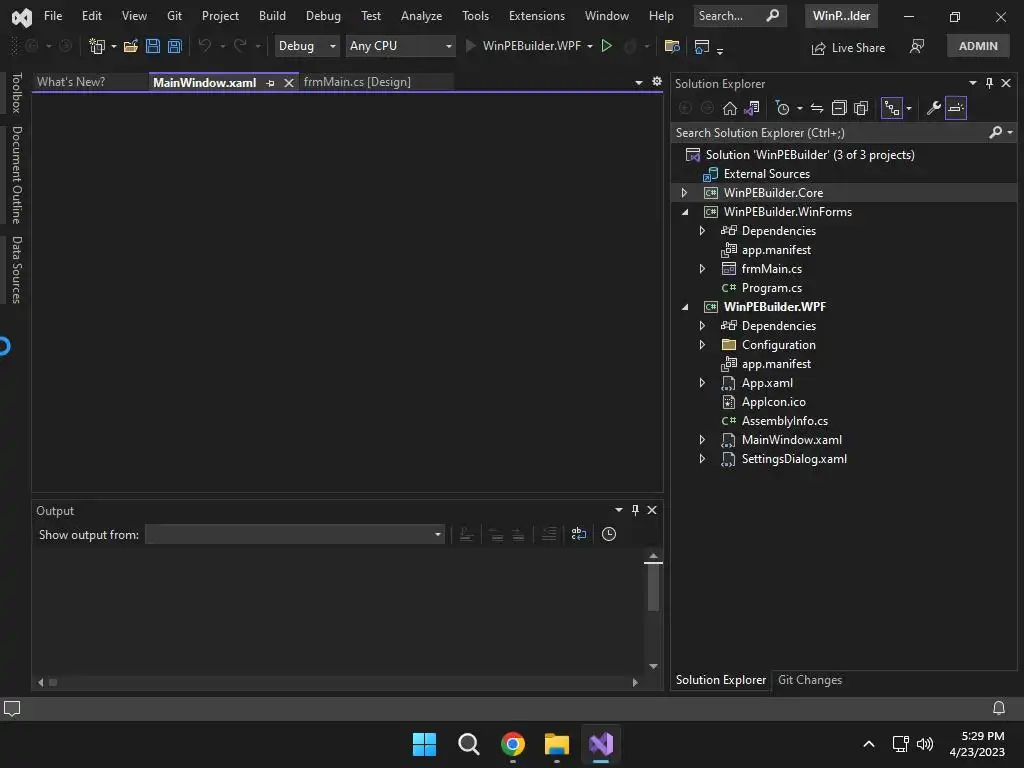Open the File menu

click(x=53, y=16)
